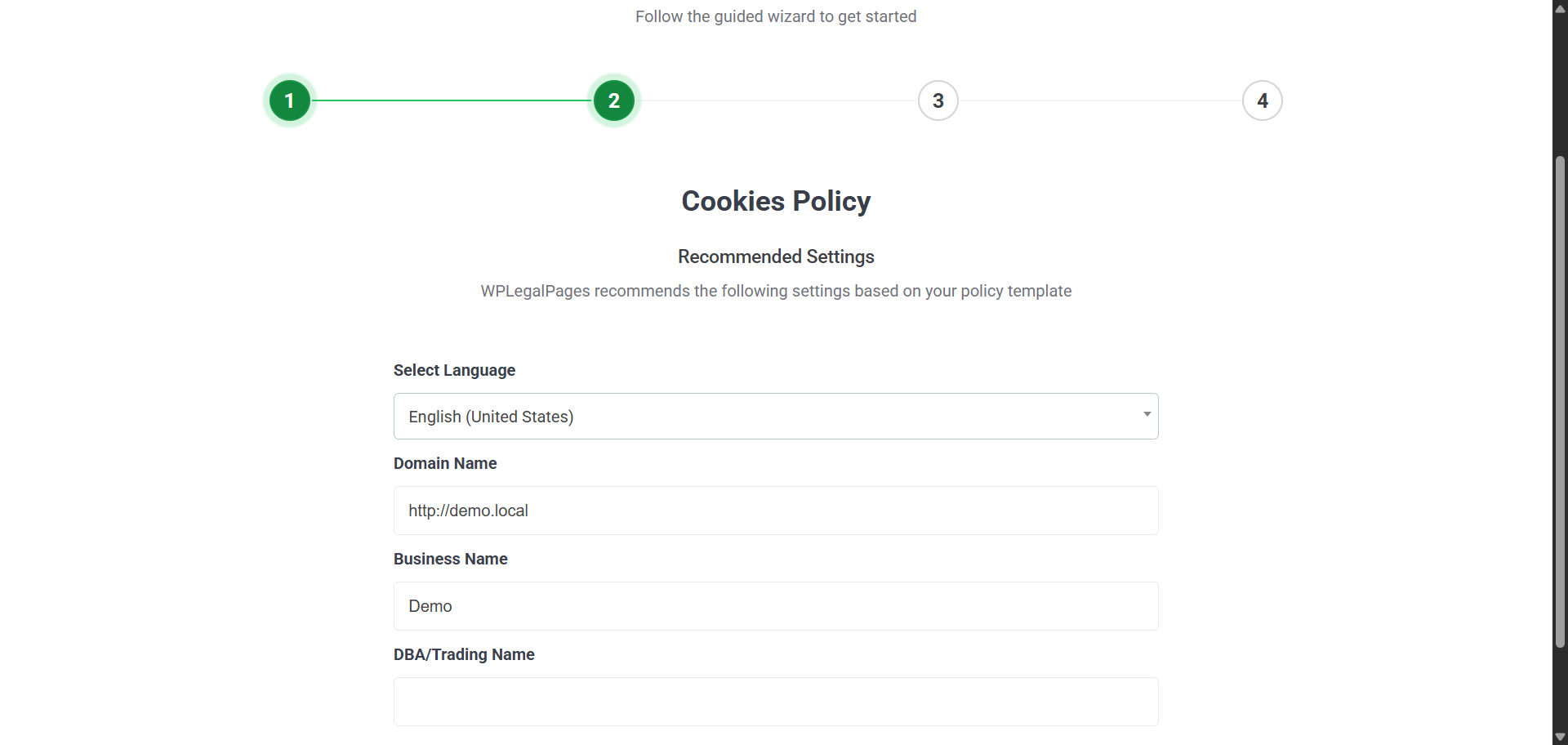Click the scrollbar down arrow
This screenshot has width=1568, height=745.
[x=1560, y=737]
